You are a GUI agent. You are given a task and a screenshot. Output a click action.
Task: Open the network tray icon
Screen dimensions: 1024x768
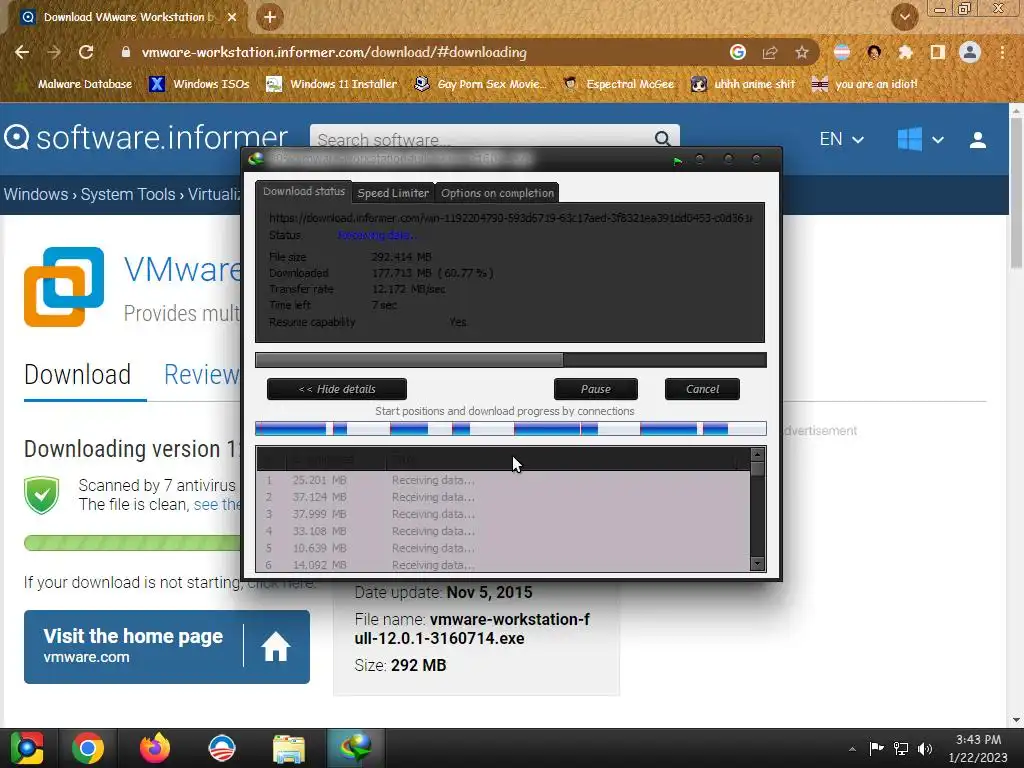coord(901,748)
